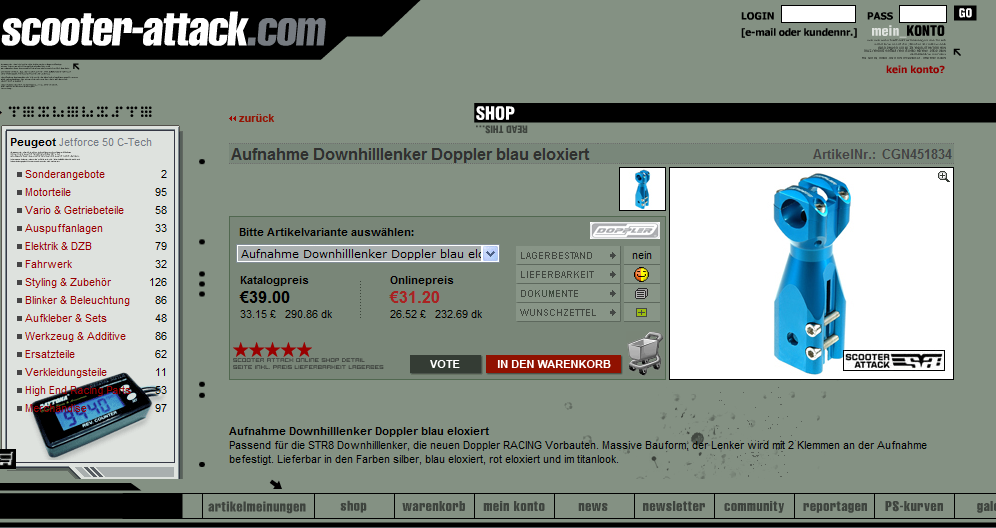
Task: Open the Ersatzteile category
Action: [50, 354]
